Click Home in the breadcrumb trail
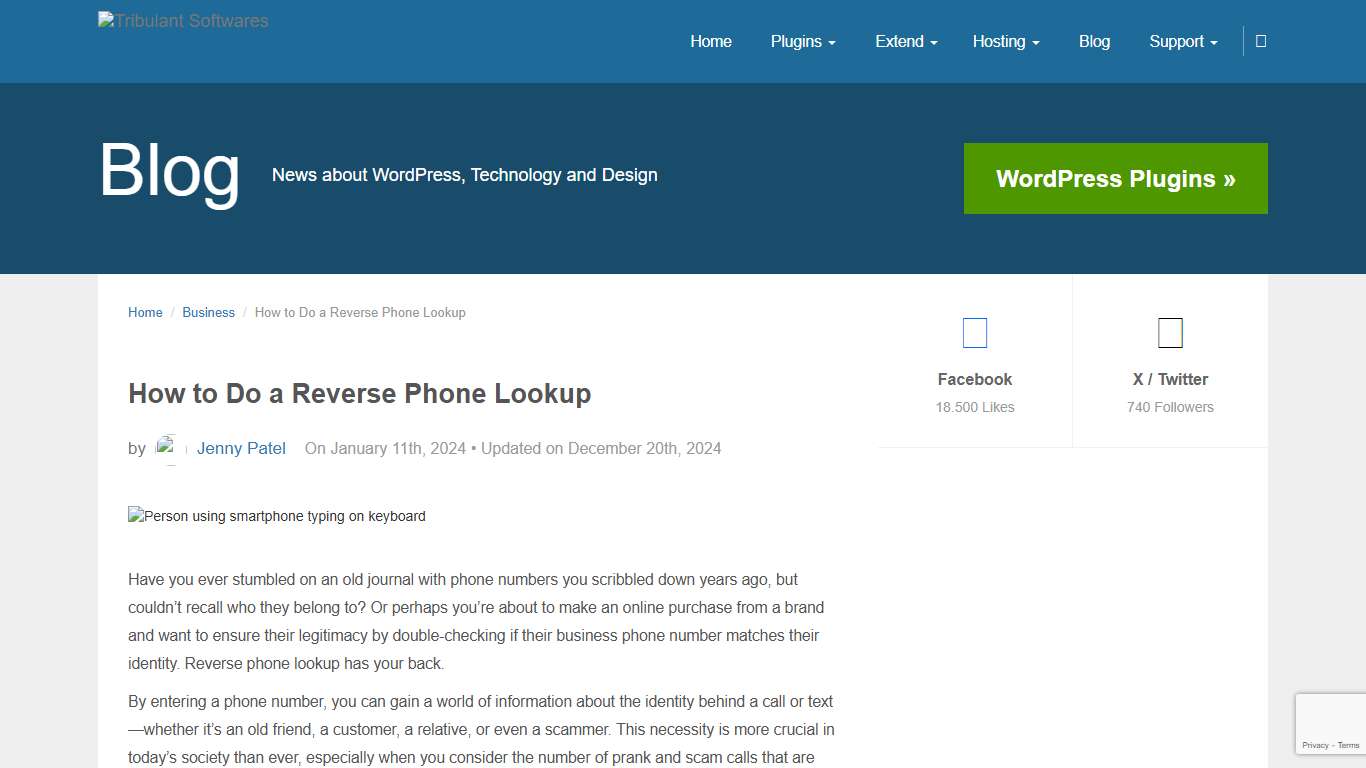 (x=145, y=312)
